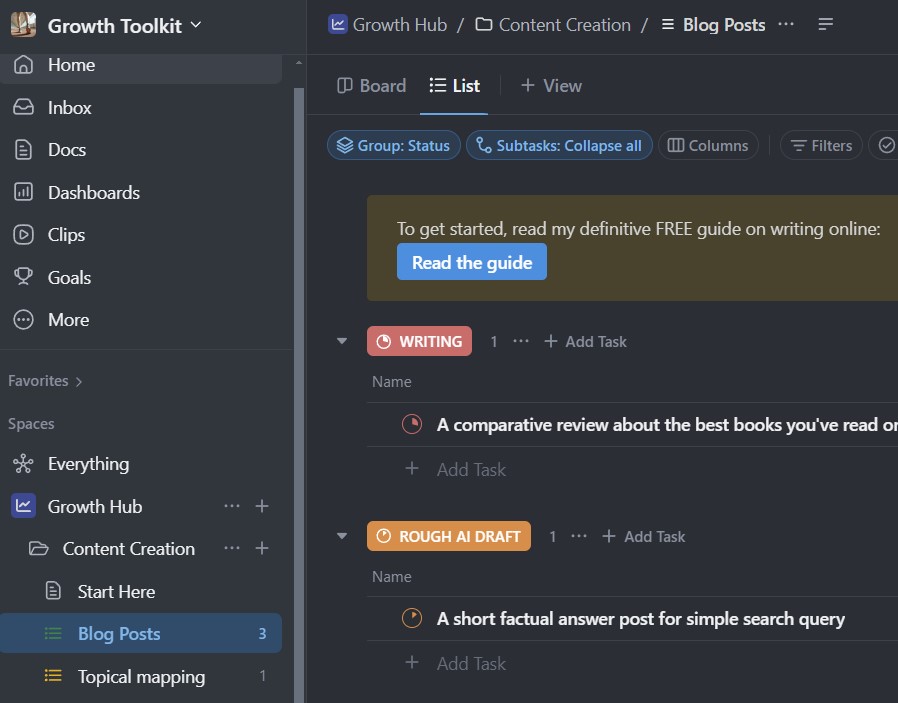Collapse the WRITING group arrow

pyautogui.click(x=342, y=342)
